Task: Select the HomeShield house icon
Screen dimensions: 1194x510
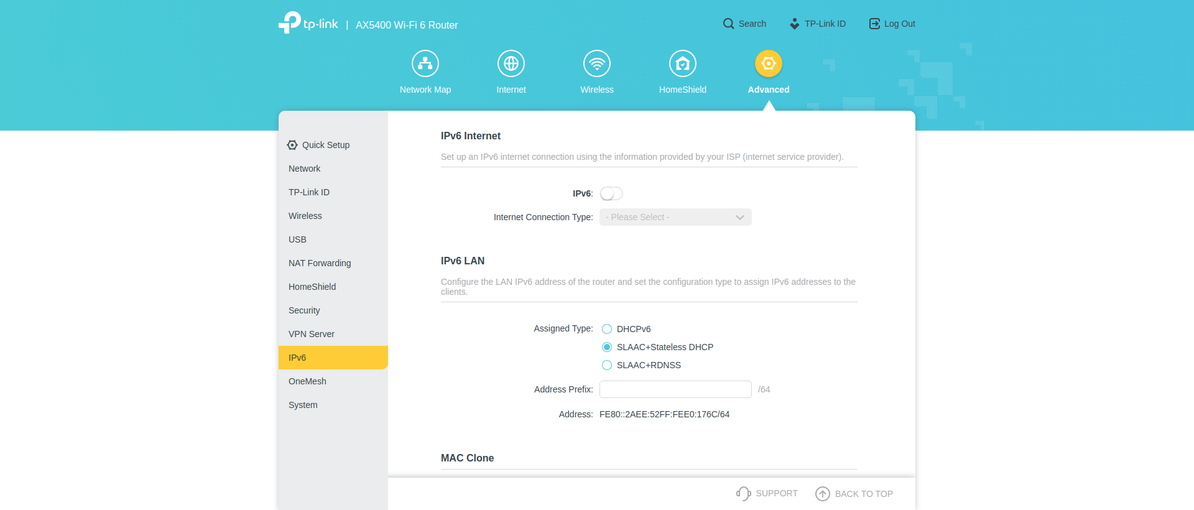Action: click(683, 64)
